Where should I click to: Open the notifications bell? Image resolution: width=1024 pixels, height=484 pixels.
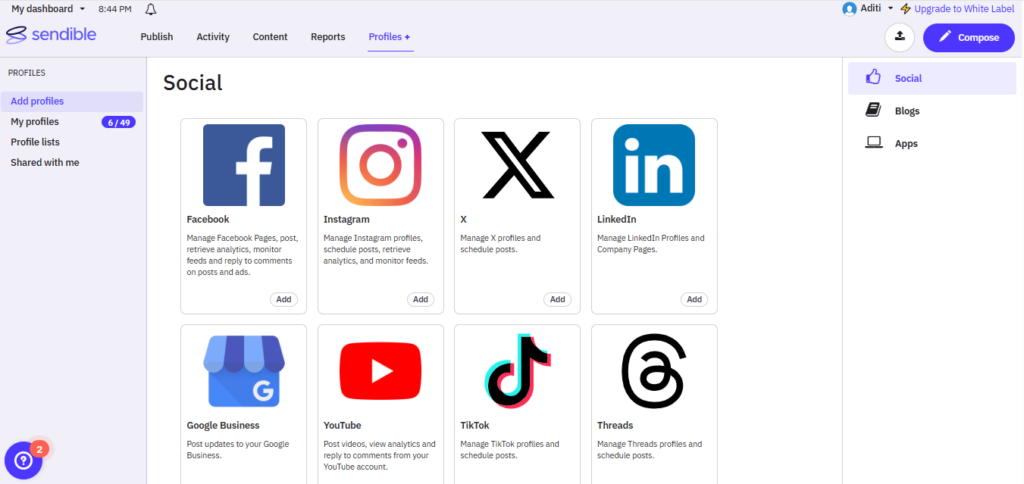click(x=151, y=9)
